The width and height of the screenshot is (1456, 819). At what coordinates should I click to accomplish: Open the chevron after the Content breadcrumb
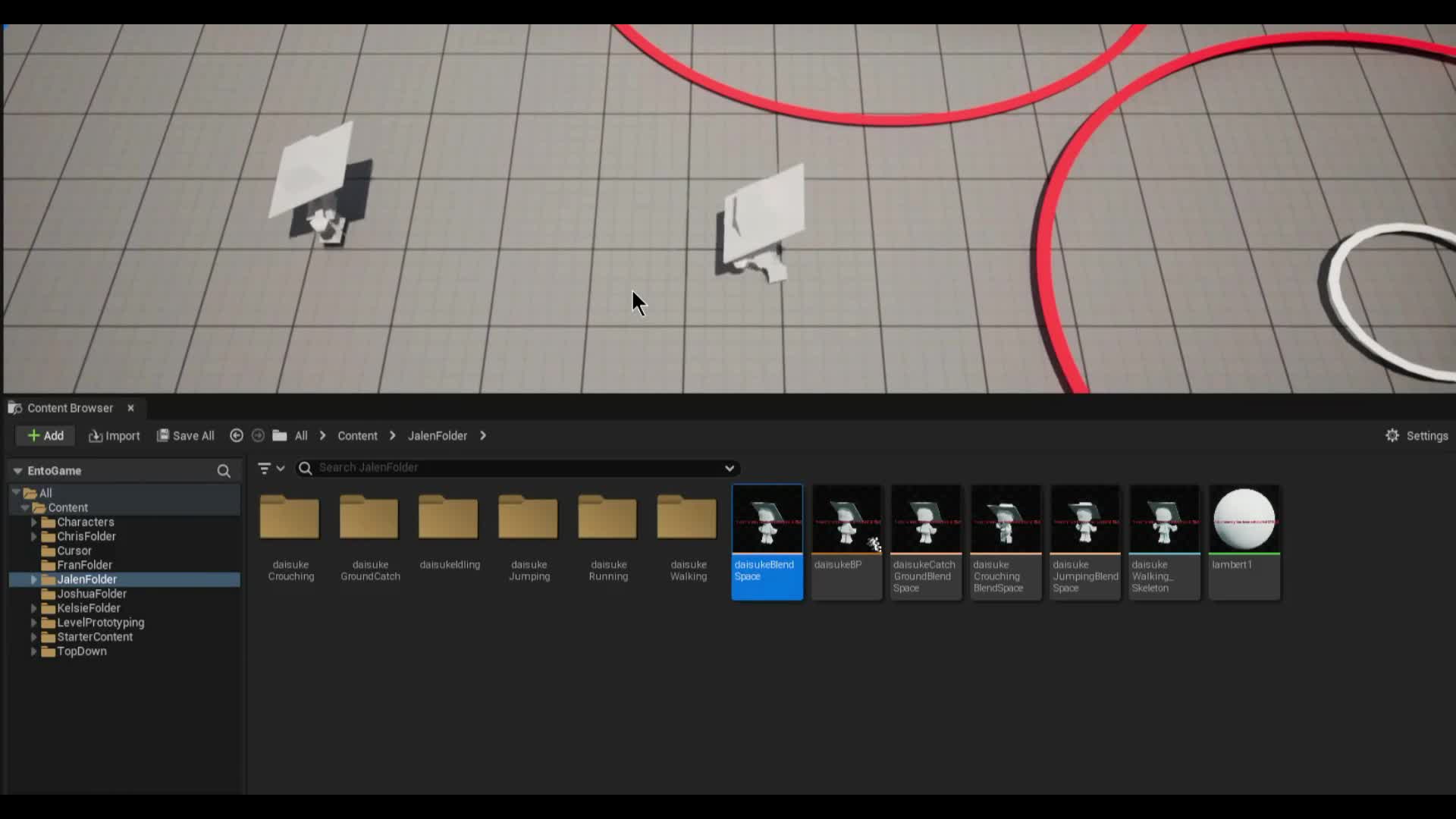[x=393, y=435]
